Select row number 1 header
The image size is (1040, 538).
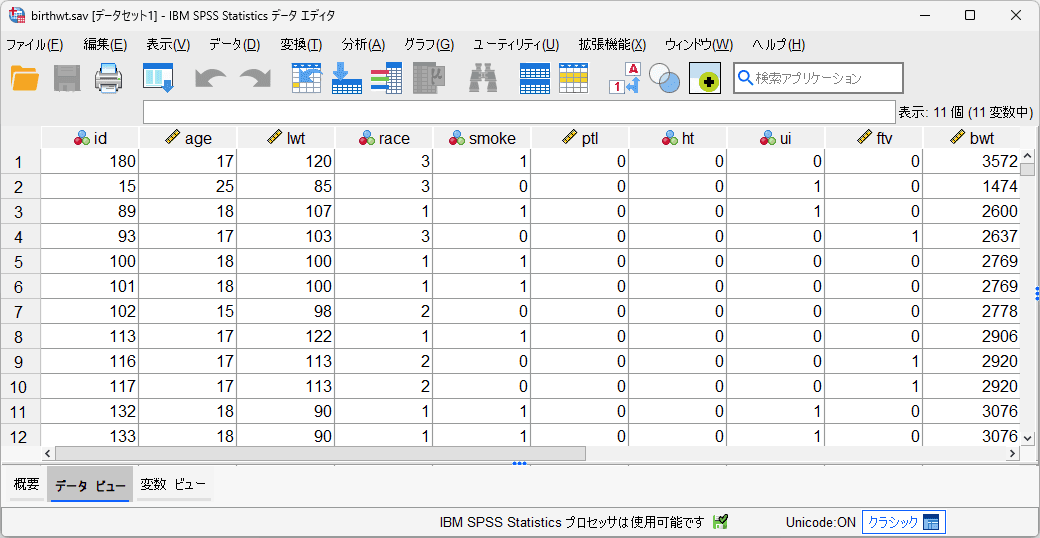click(21, 162)
